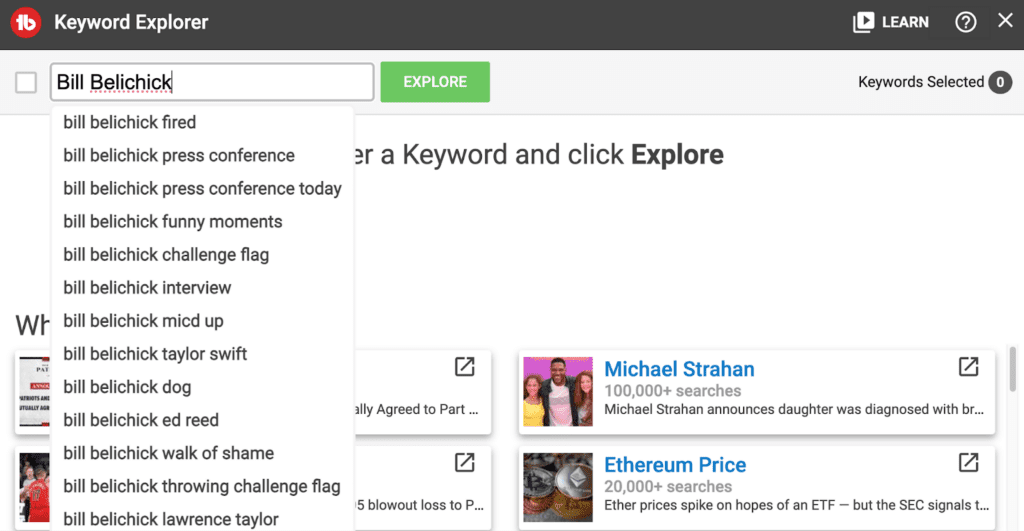This screenshot has height=531, width=1024.
Task: Click the TubeBuddy logo icon
Action: point(25,22)
